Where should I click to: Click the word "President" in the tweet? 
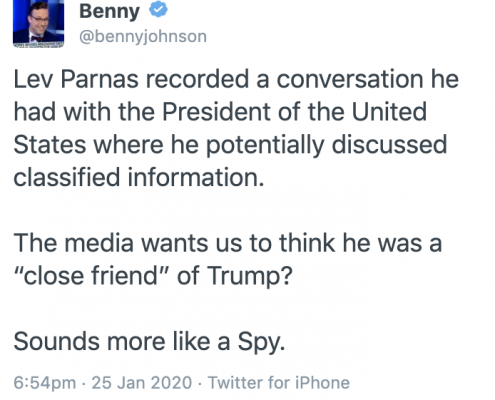[x=216, y=112]
